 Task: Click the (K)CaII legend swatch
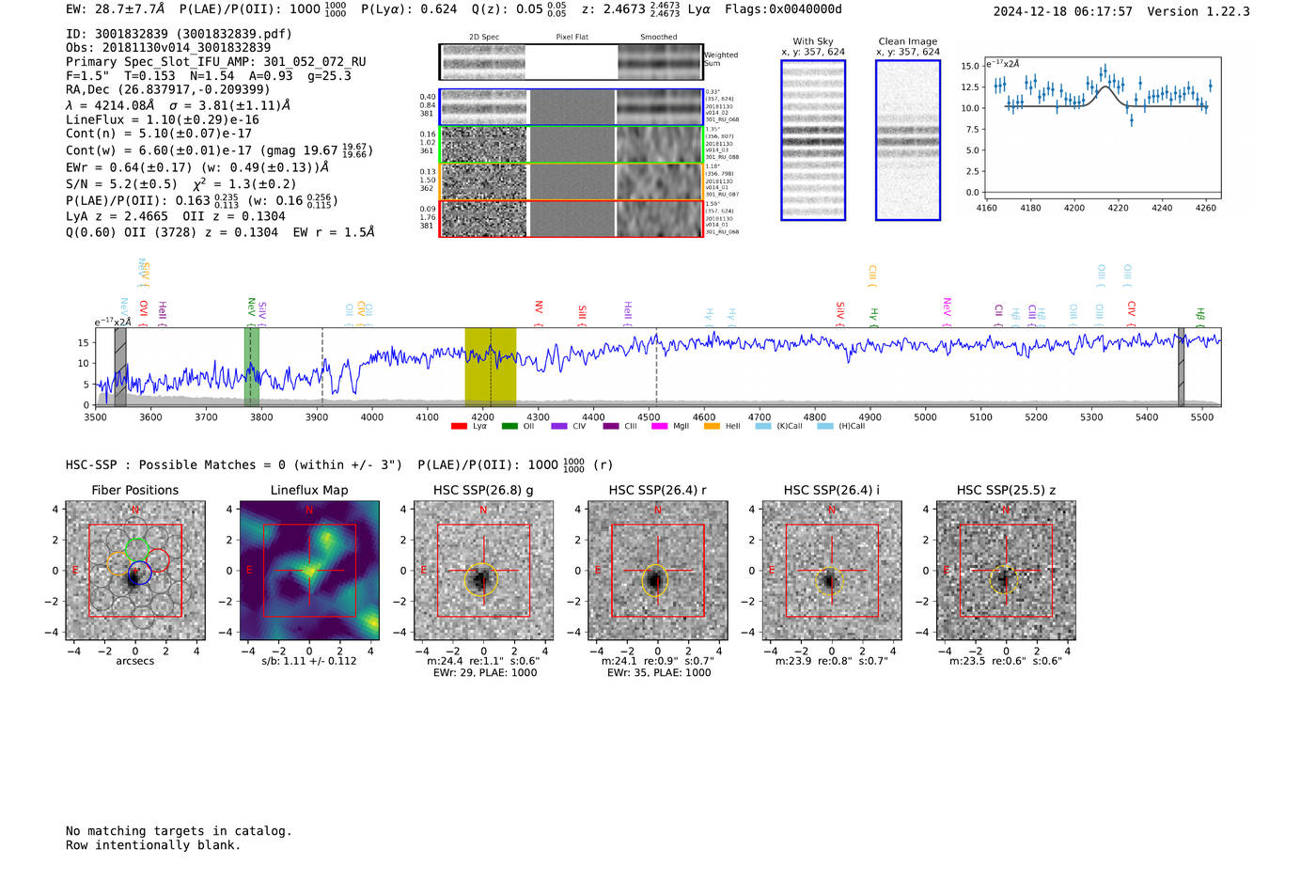[763, 426]
